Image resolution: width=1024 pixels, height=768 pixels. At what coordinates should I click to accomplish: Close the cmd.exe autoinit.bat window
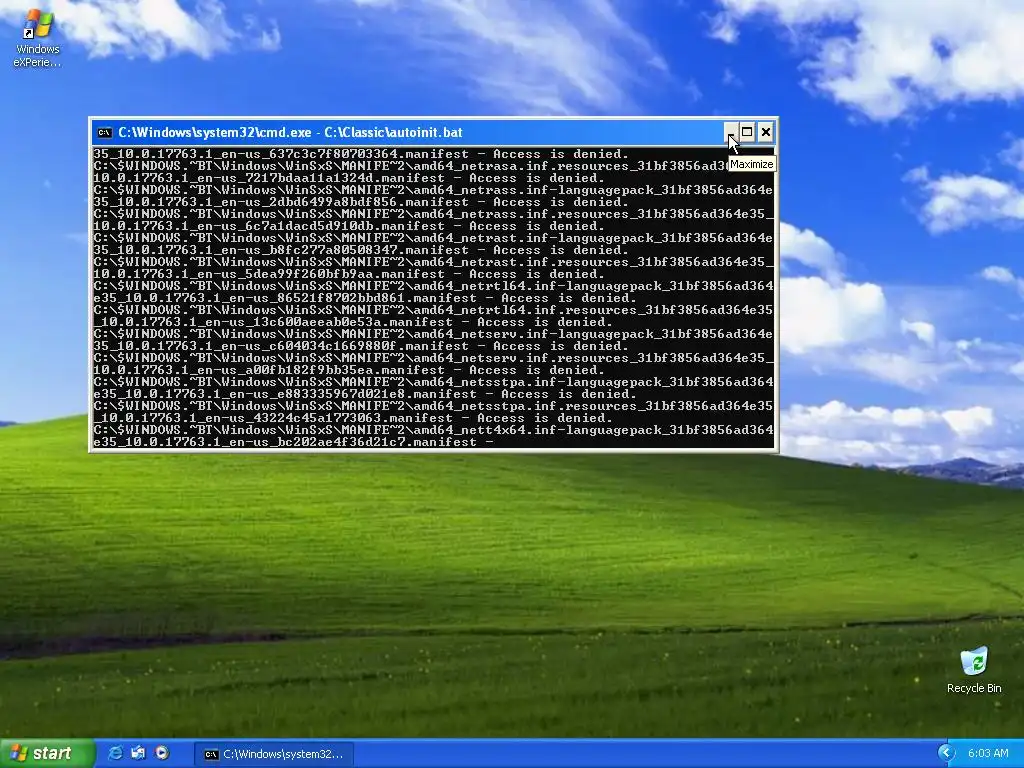(x=765, y=133)
